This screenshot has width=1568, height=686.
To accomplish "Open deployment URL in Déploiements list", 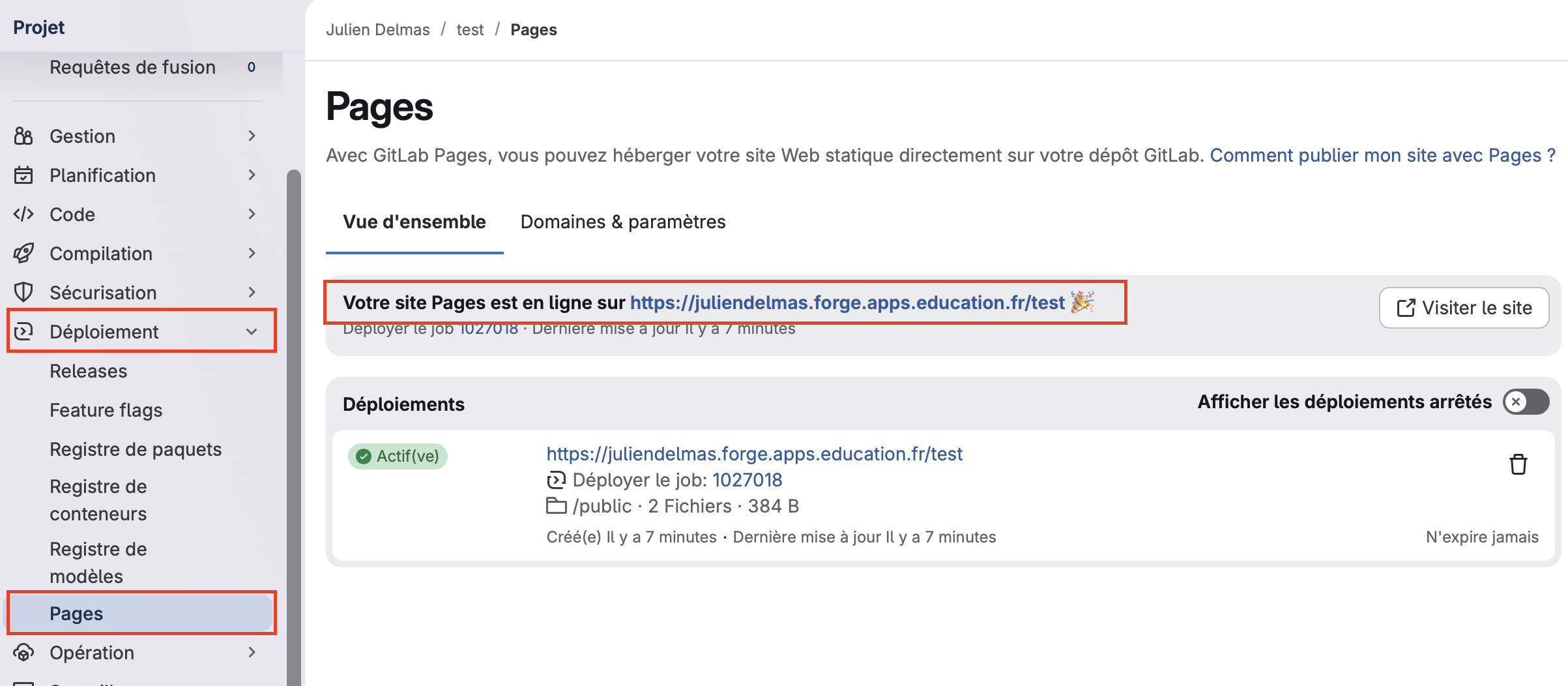I will (755, 454).
